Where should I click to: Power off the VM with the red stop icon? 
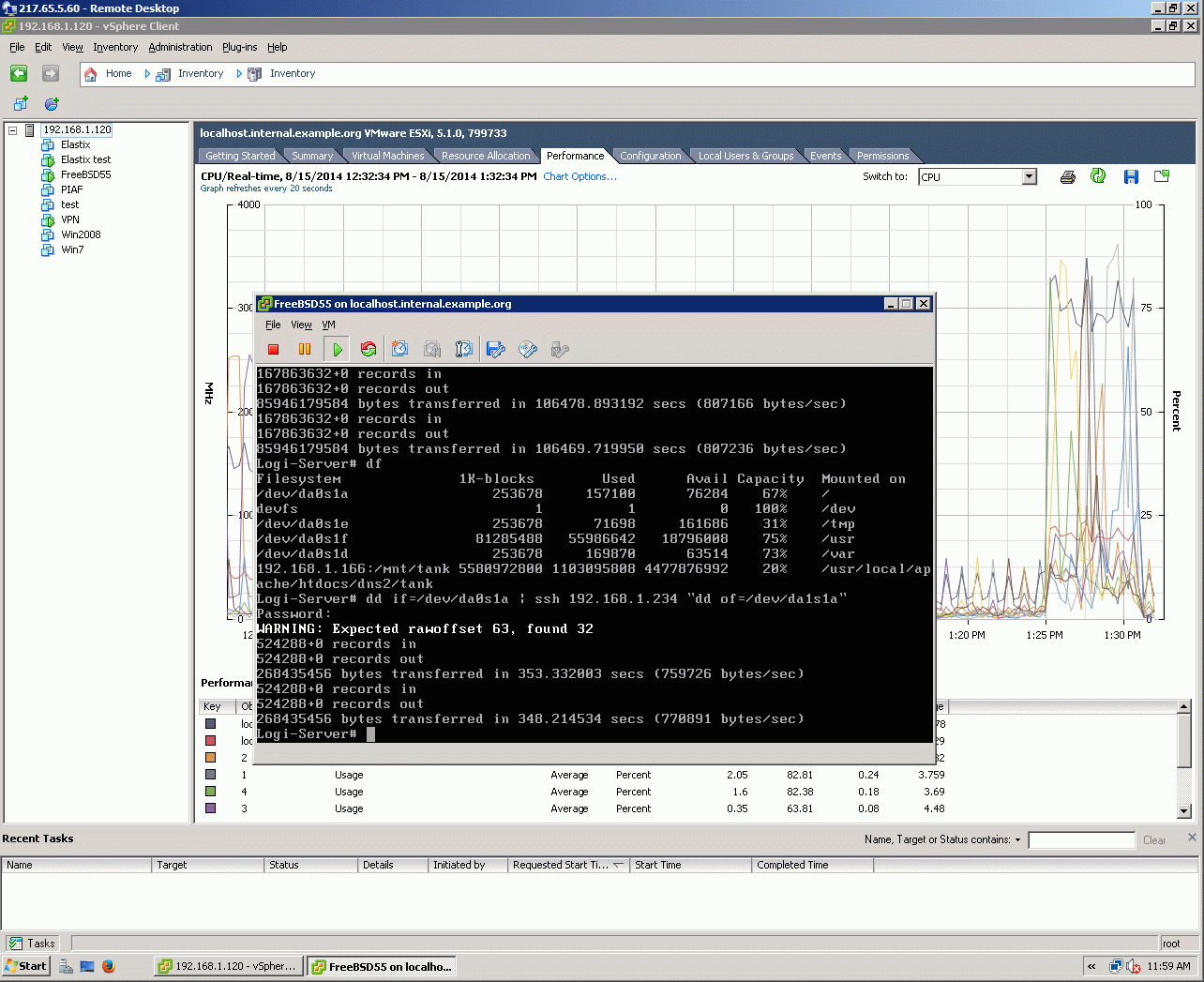pyautogui.click(x=274, y=350)
